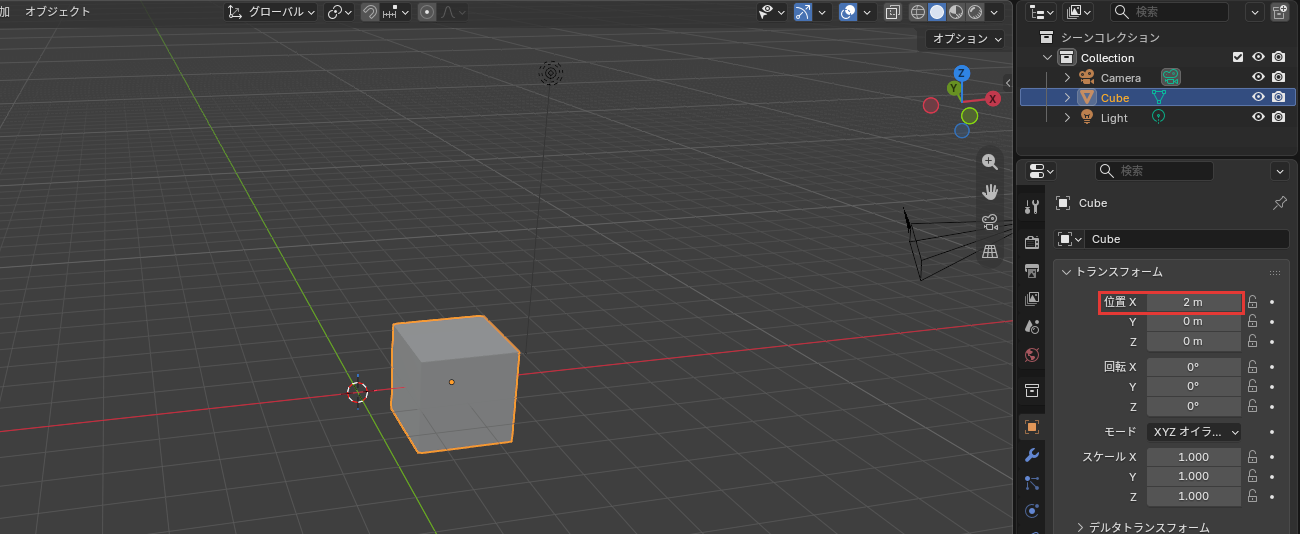This screenshot has height=534, width=1300.
Task: Select シーンコレクション in outliner
Action: (x=1110, y=38)
